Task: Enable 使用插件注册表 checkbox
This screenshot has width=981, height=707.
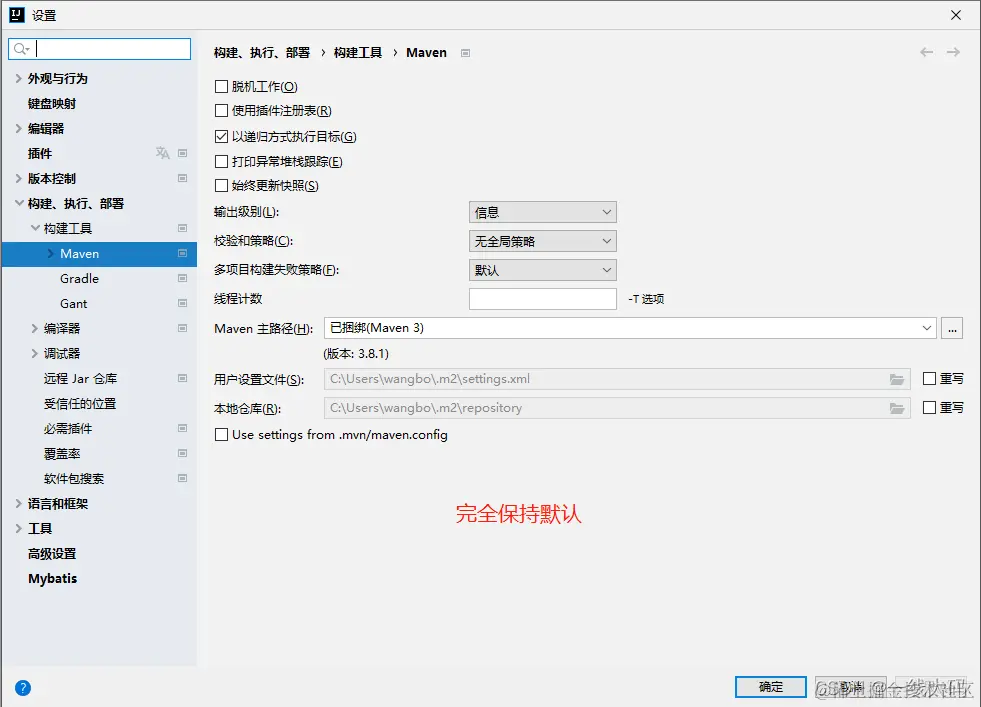Action: pos(221,111)
